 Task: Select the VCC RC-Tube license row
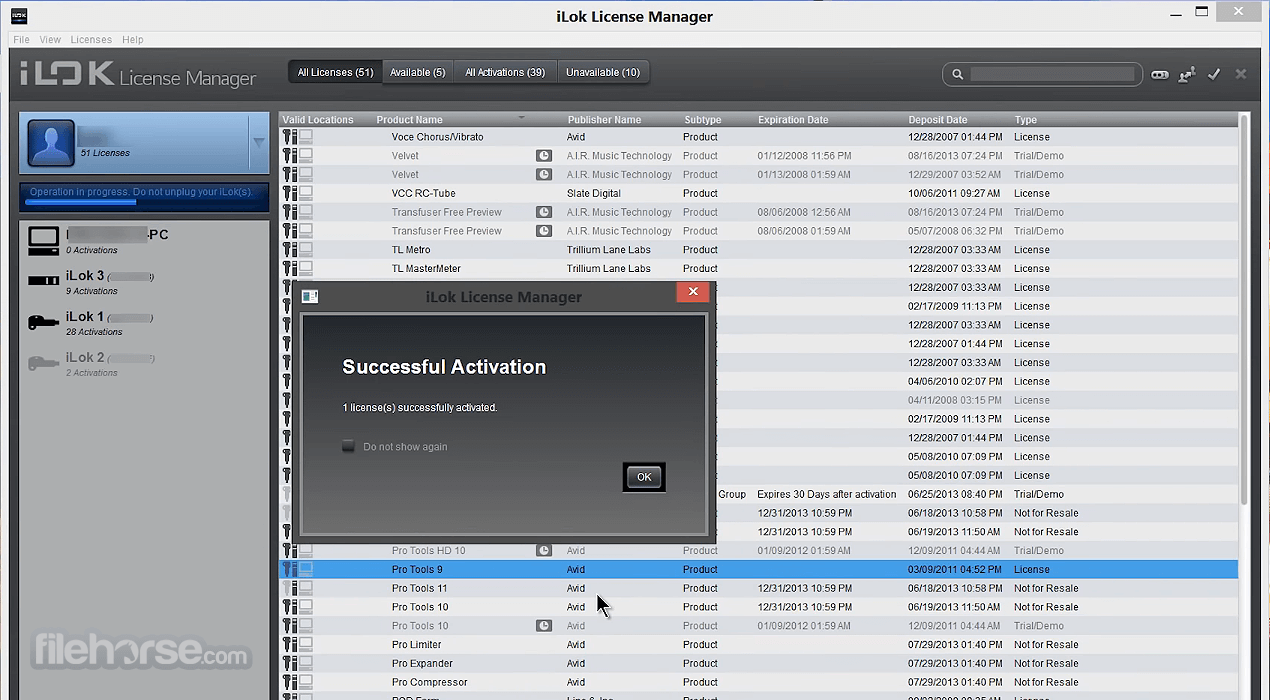[x=758, y=193]
